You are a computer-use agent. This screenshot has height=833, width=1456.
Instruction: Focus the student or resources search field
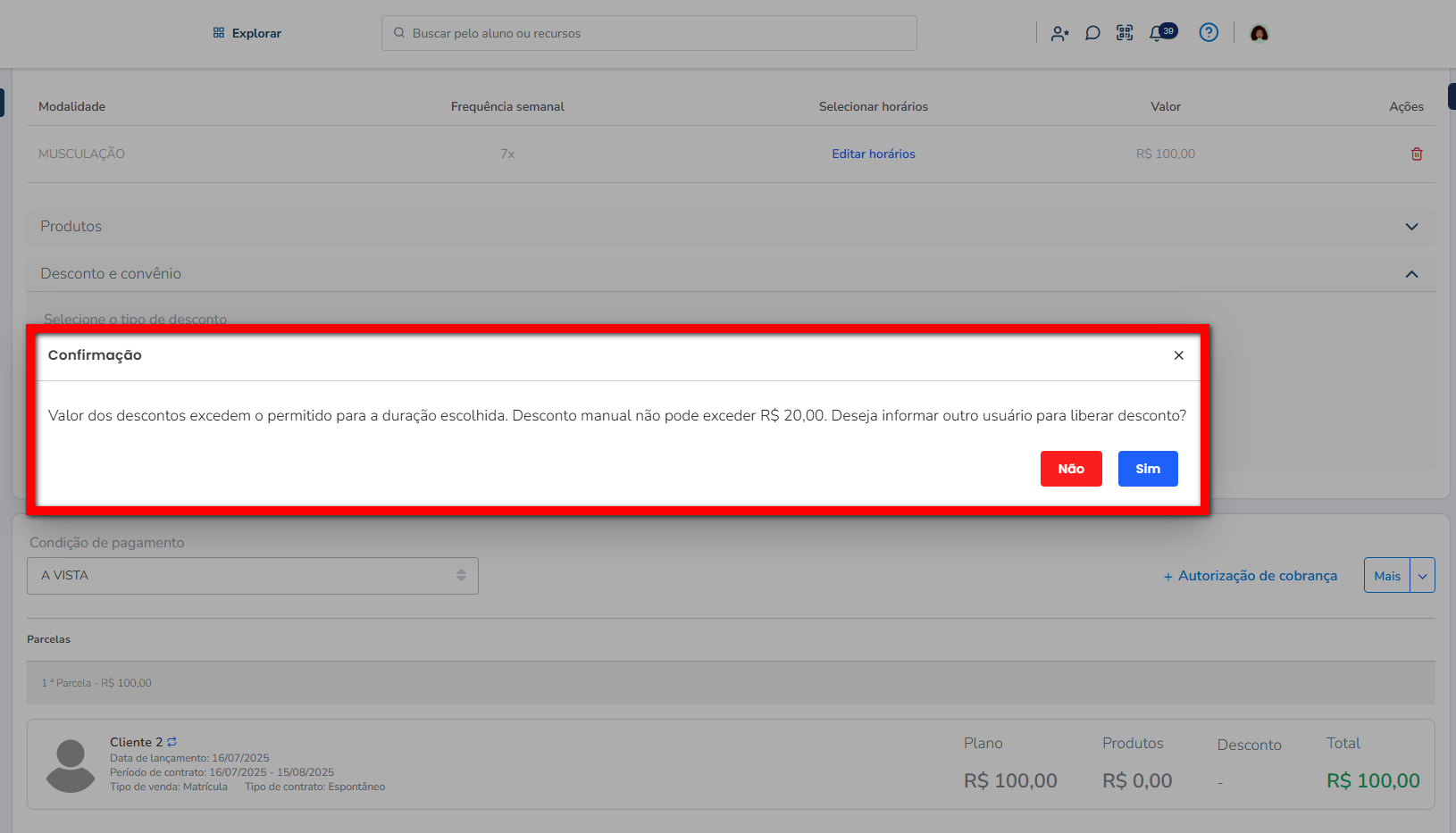(x=649, y=33)
